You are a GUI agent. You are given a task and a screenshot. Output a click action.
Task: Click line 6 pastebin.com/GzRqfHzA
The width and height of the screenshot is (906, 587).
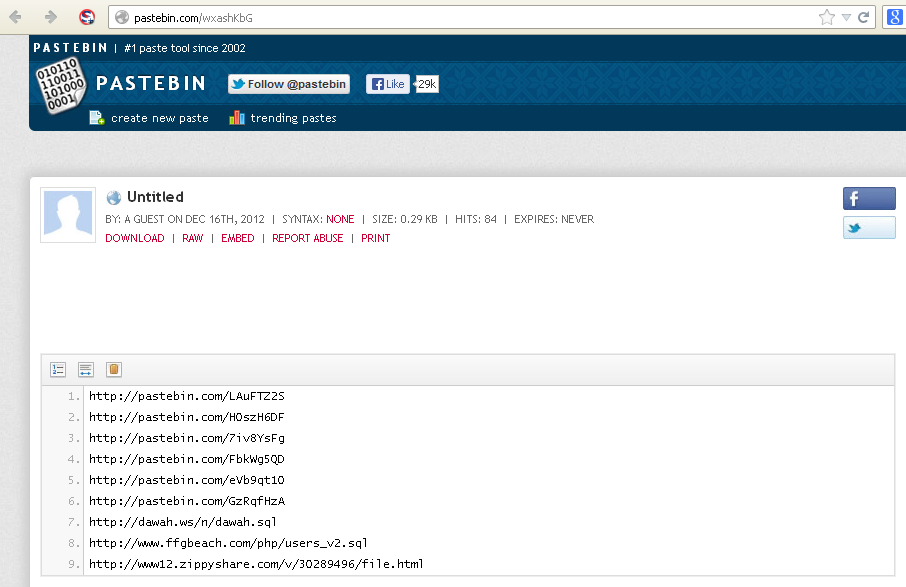[187, 501]
